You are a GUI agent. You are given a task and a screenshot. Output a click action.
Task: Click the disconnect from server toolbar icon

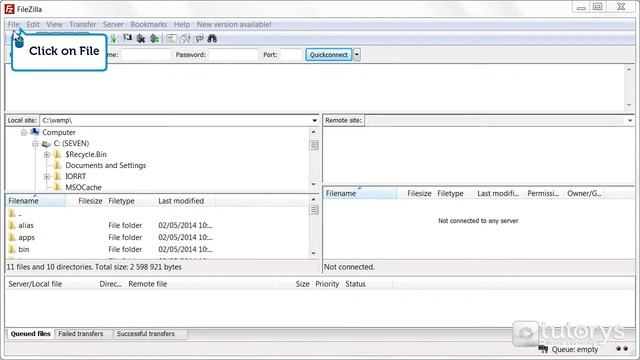click(141, 38)
